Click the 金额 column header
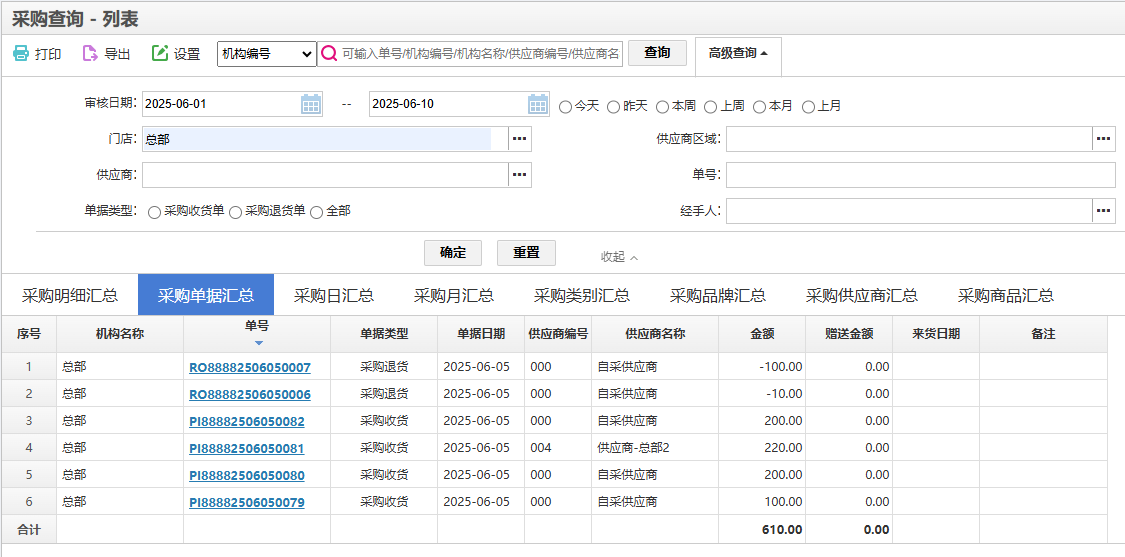Viewport: 1125px width, 557px height. (762, 334)
